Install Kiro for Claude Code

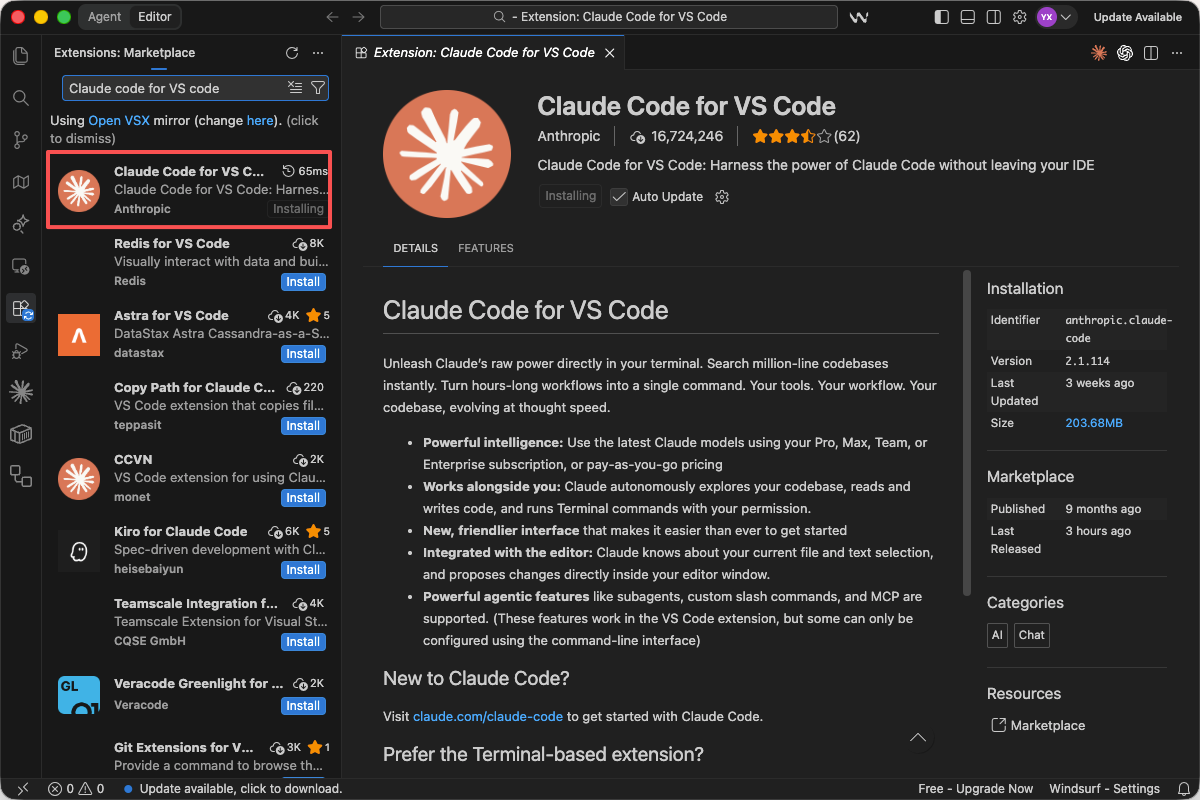[x=303, y=570]
